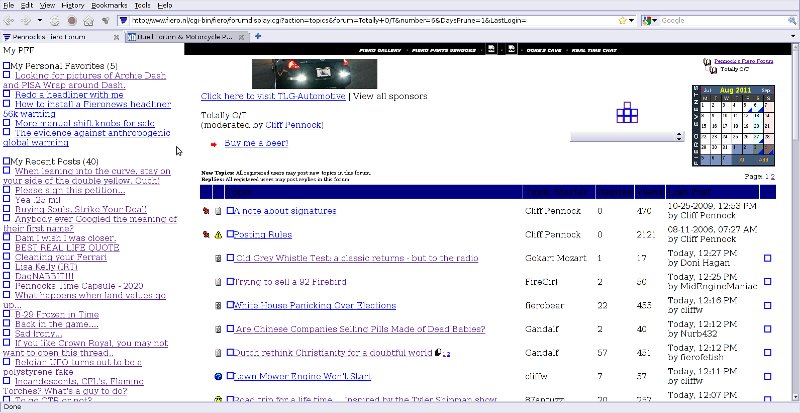Click the page icon on Old Grey Whistle Test row
Screen dimensions: 800x413
pyautogui.click(x=218, y=259)
